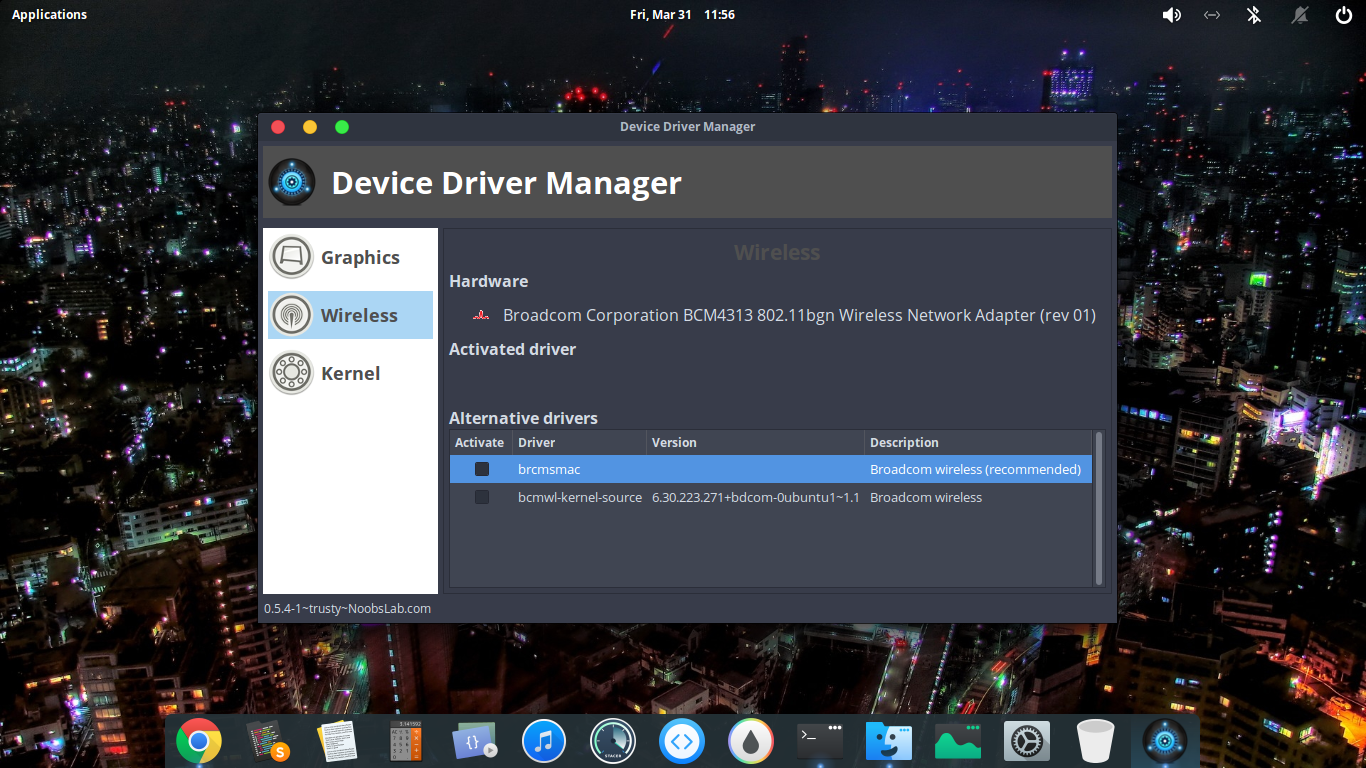Open the Stacer app from dock

[613, 741]
